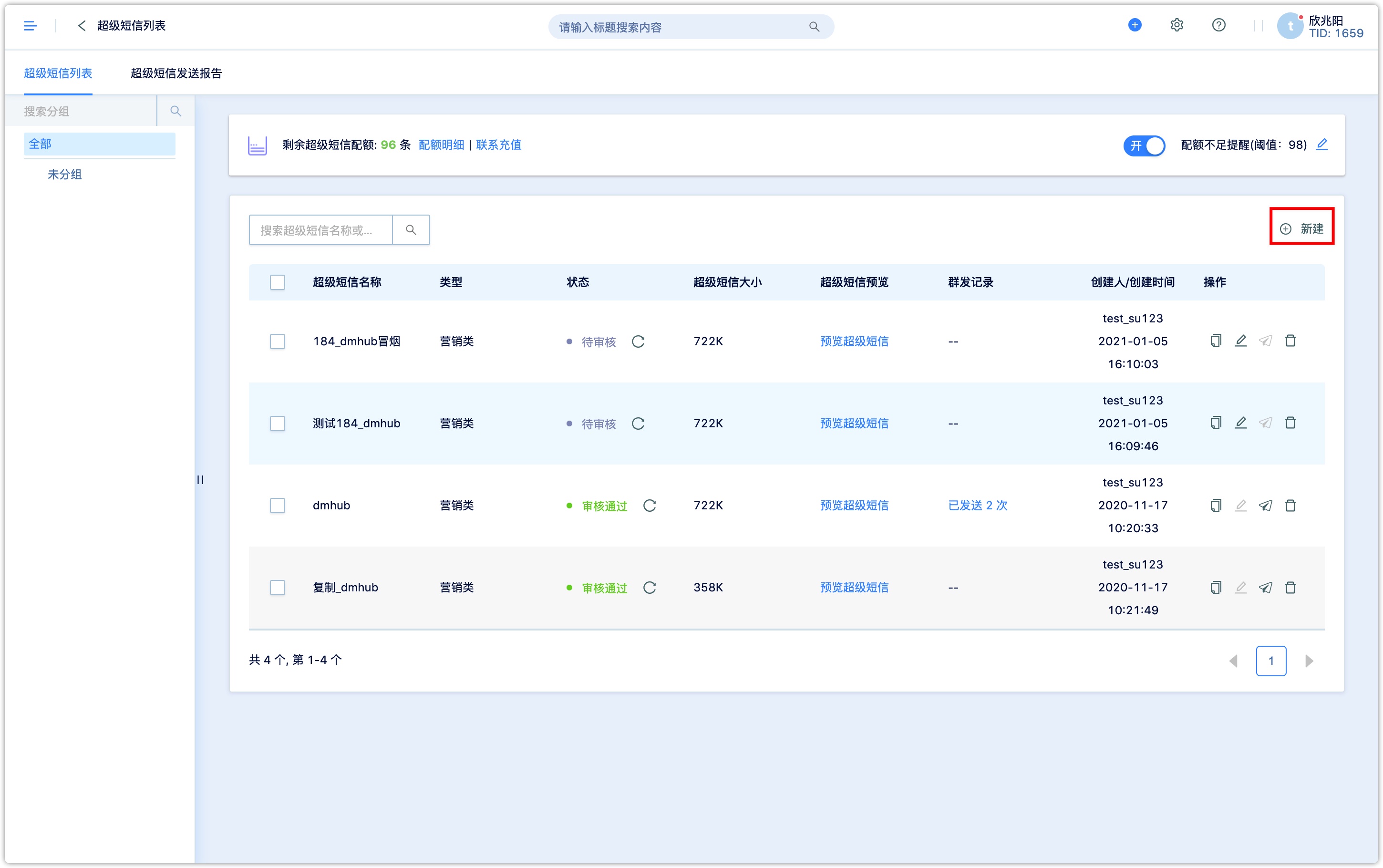Edit the 184_dmhub冒烟 message

tap(1240, 341)
